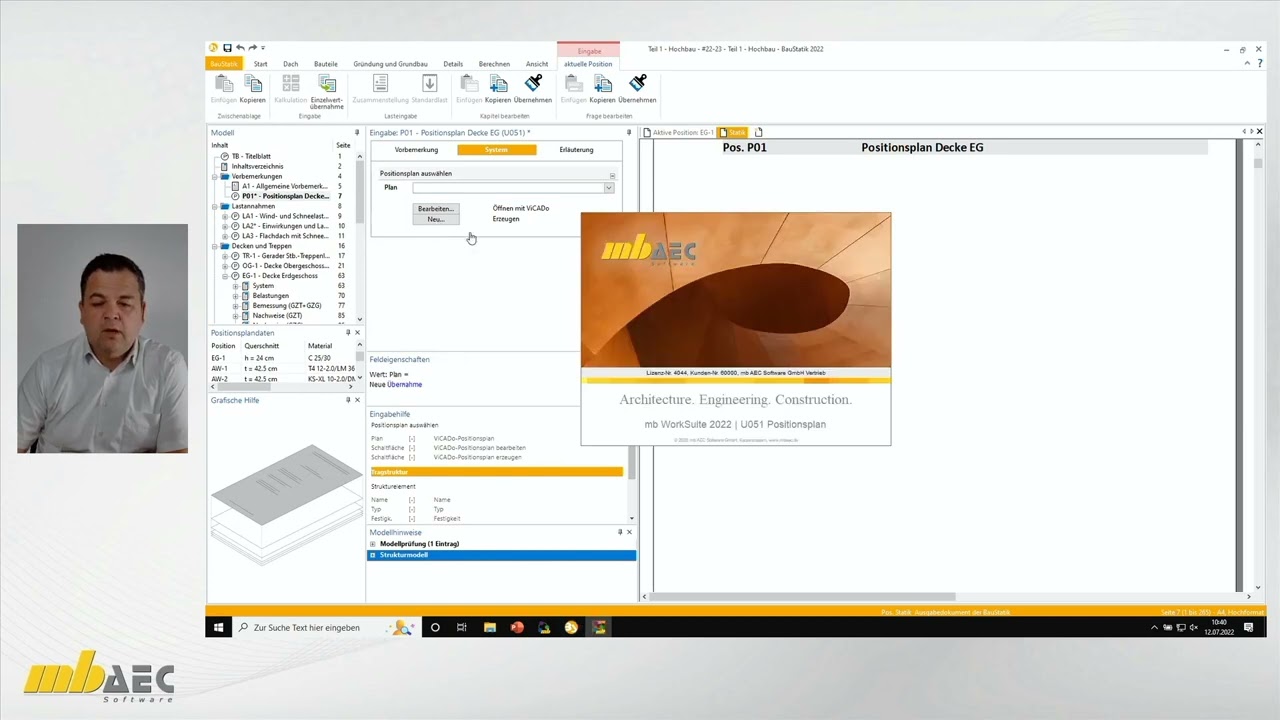This screenshot has width=1280, height=720.
Task: Expand the Modellprüfung (1 Eintrag) entry
Action: coord(373,544)
